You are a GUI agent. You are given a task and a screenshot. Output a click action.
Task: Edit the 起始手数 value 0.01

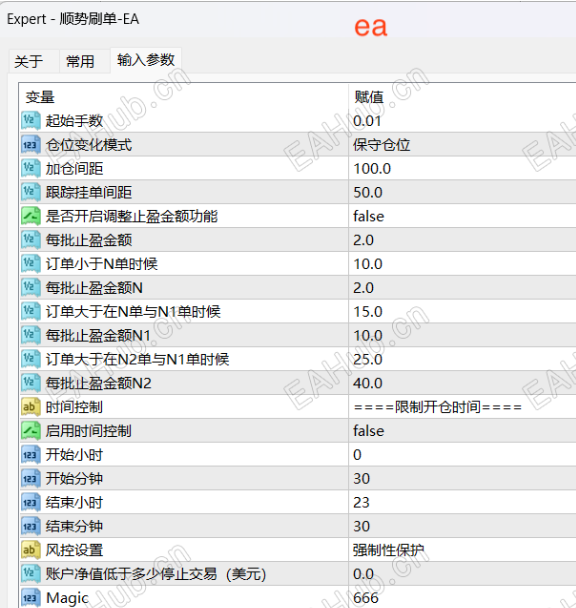coord(367,121)
